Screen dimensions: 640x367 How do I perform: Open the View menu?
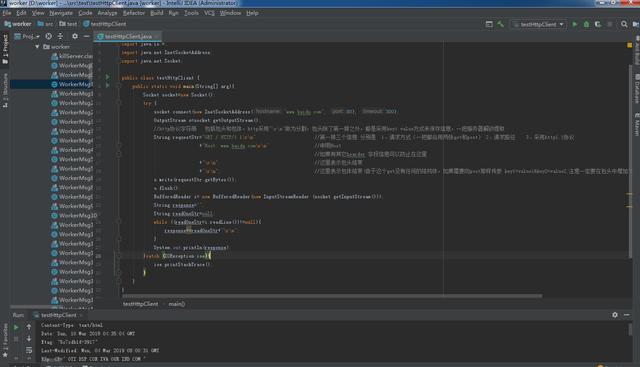[x=38, y=13]
